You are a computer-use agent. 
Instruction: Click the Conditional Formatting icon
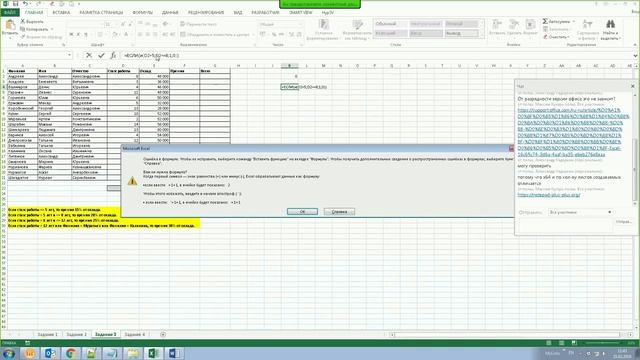(323, 25)
